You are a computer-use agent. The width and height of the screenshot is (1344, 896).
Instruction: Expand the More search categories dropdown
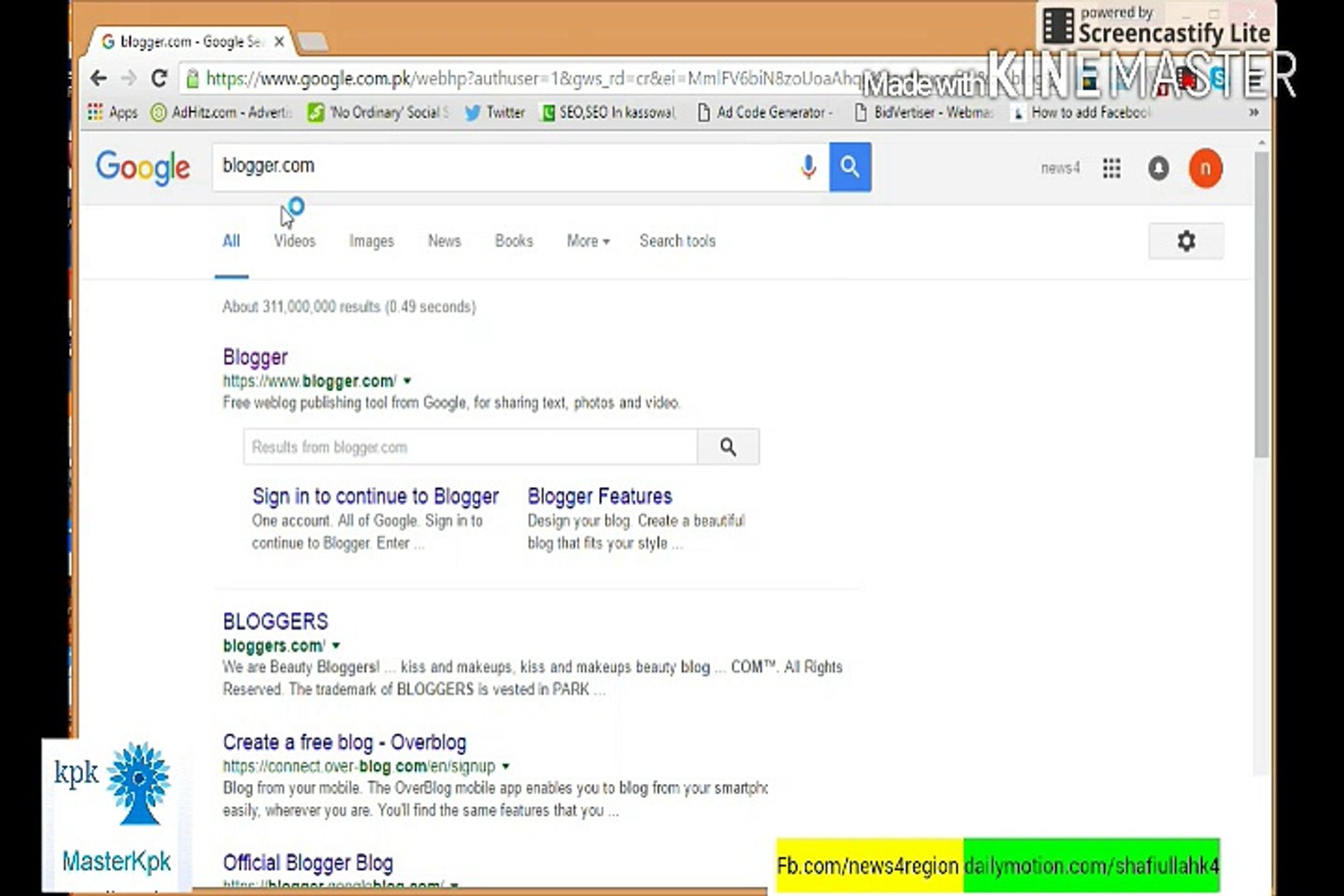coord(588,241)
